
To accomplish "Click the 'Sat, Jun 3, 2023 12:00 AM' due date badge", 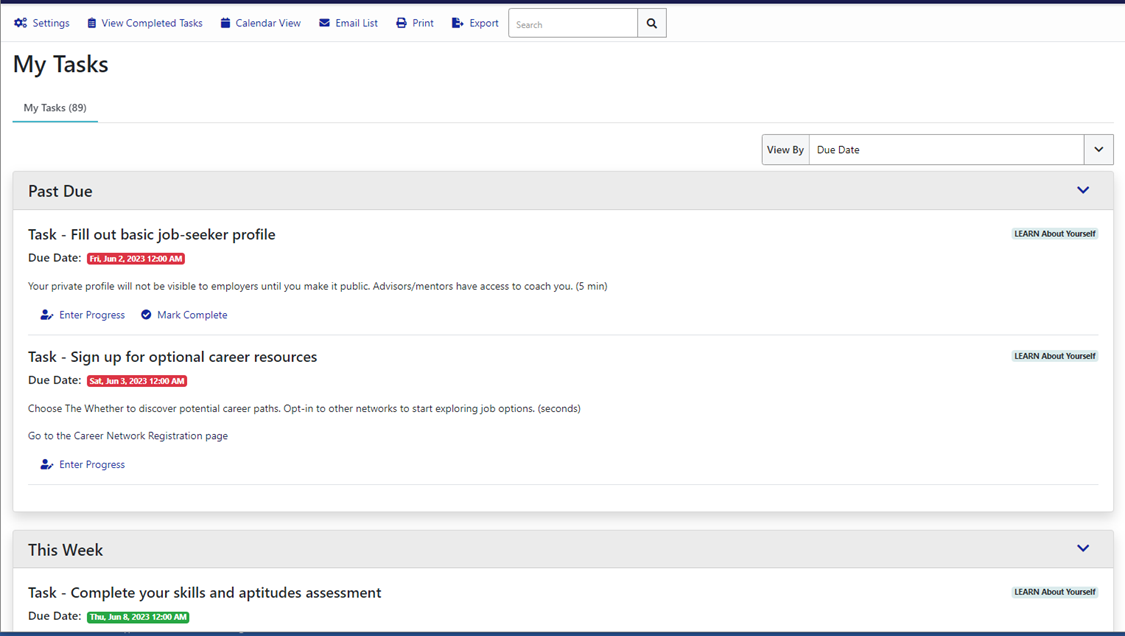I will tap(137, 381).
